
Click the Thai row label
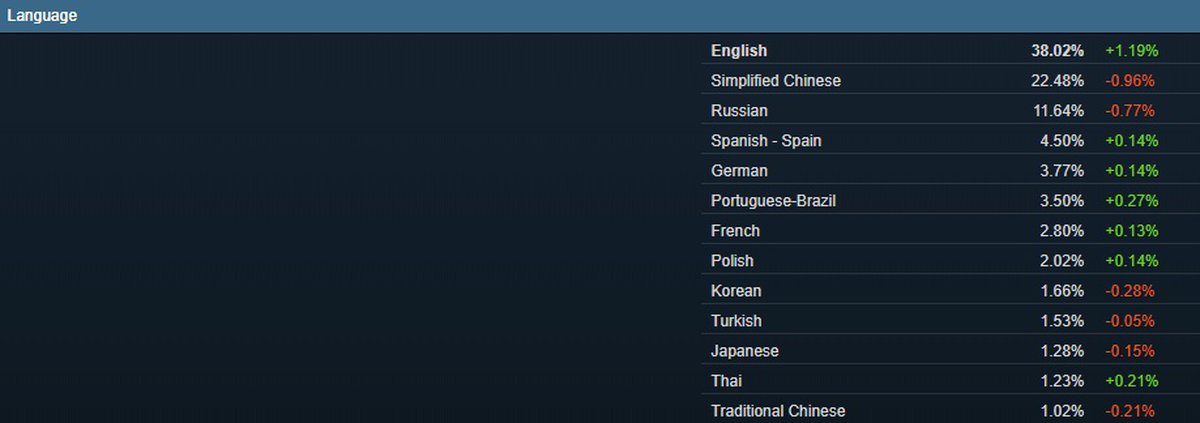[726, 381]
